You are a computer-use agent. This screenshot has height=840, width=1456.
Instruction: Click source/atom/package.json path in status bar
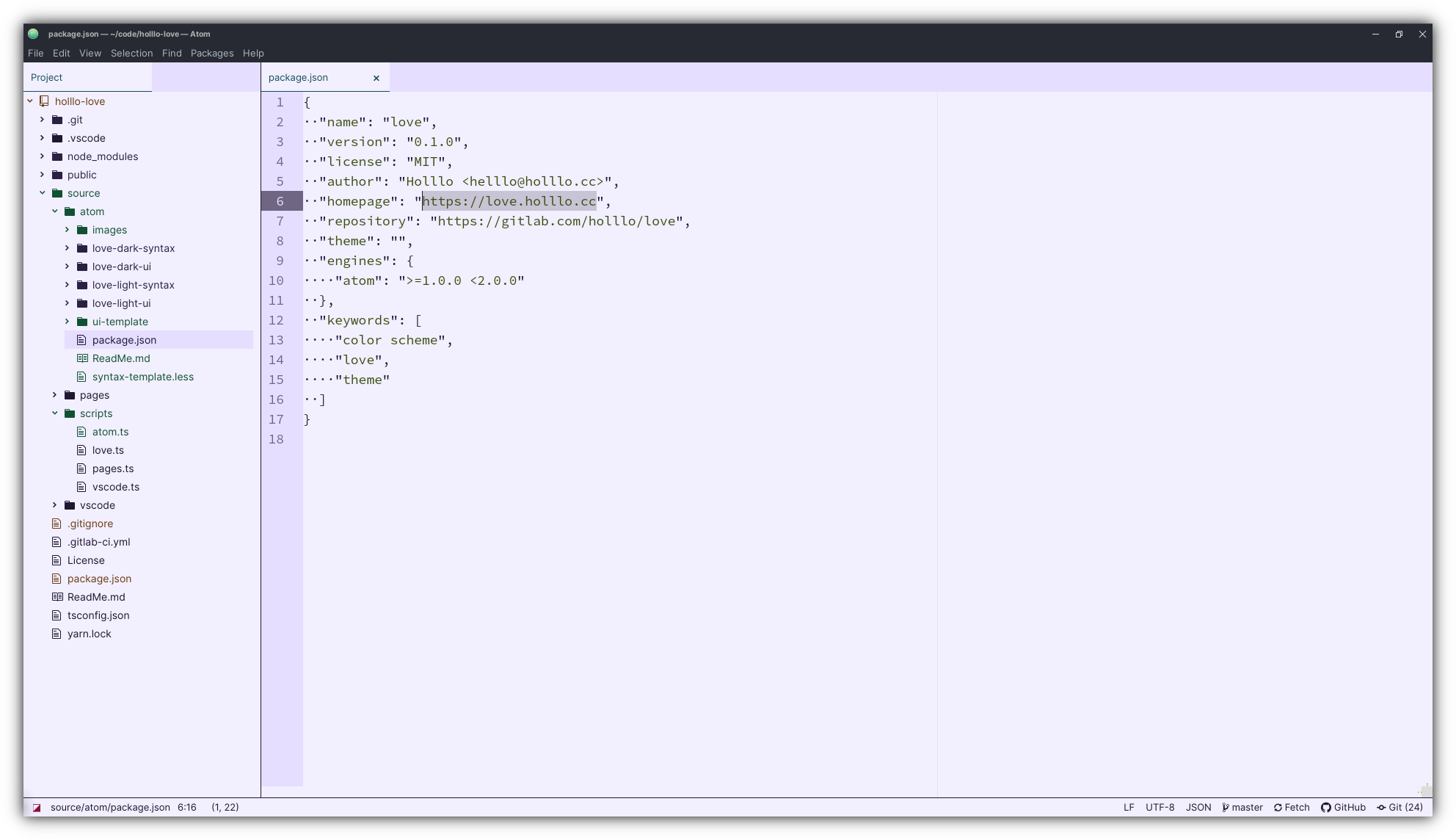[x=110, y=808]
